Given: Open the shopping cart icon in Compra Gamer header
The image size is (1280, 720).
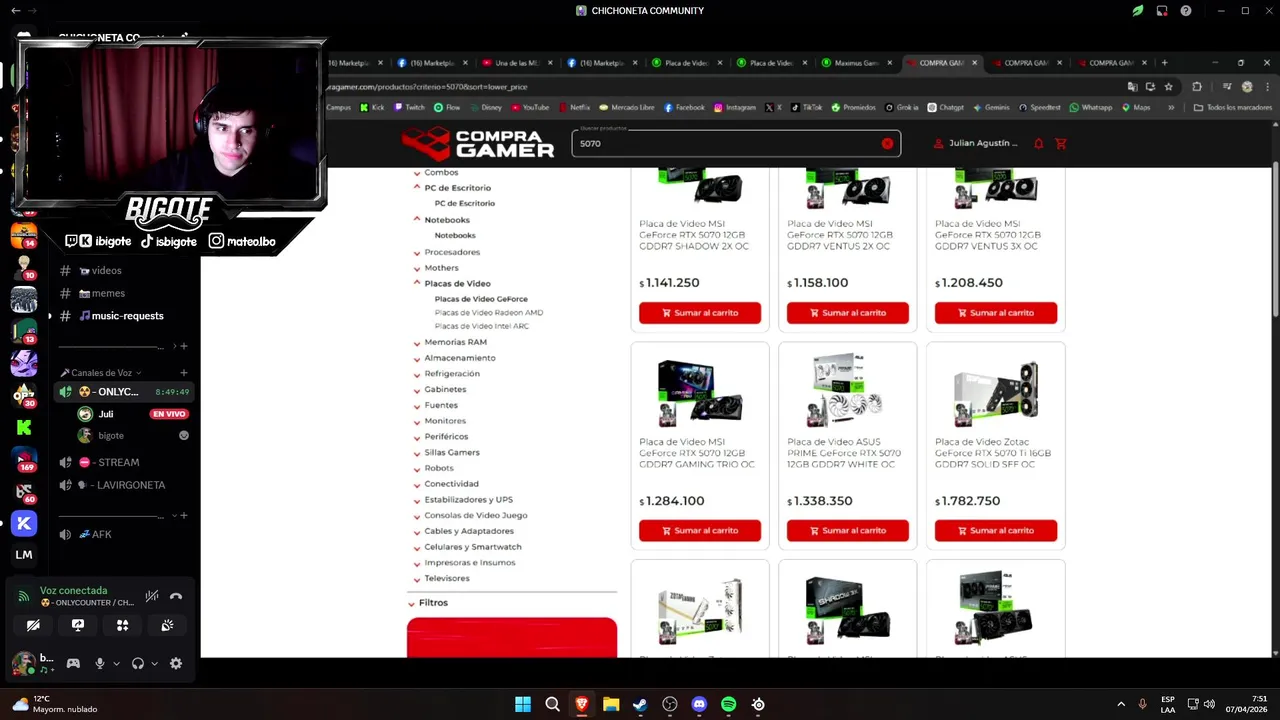Looking at the screenshot, I should click(x=1061, y=143).
